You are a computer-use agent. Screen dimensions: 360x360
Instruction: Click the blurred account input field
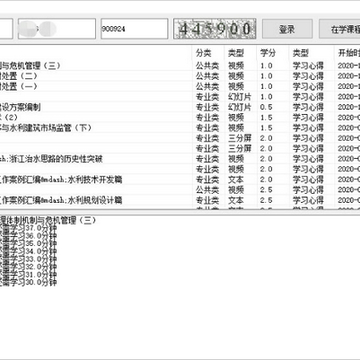tap(57, 29)
